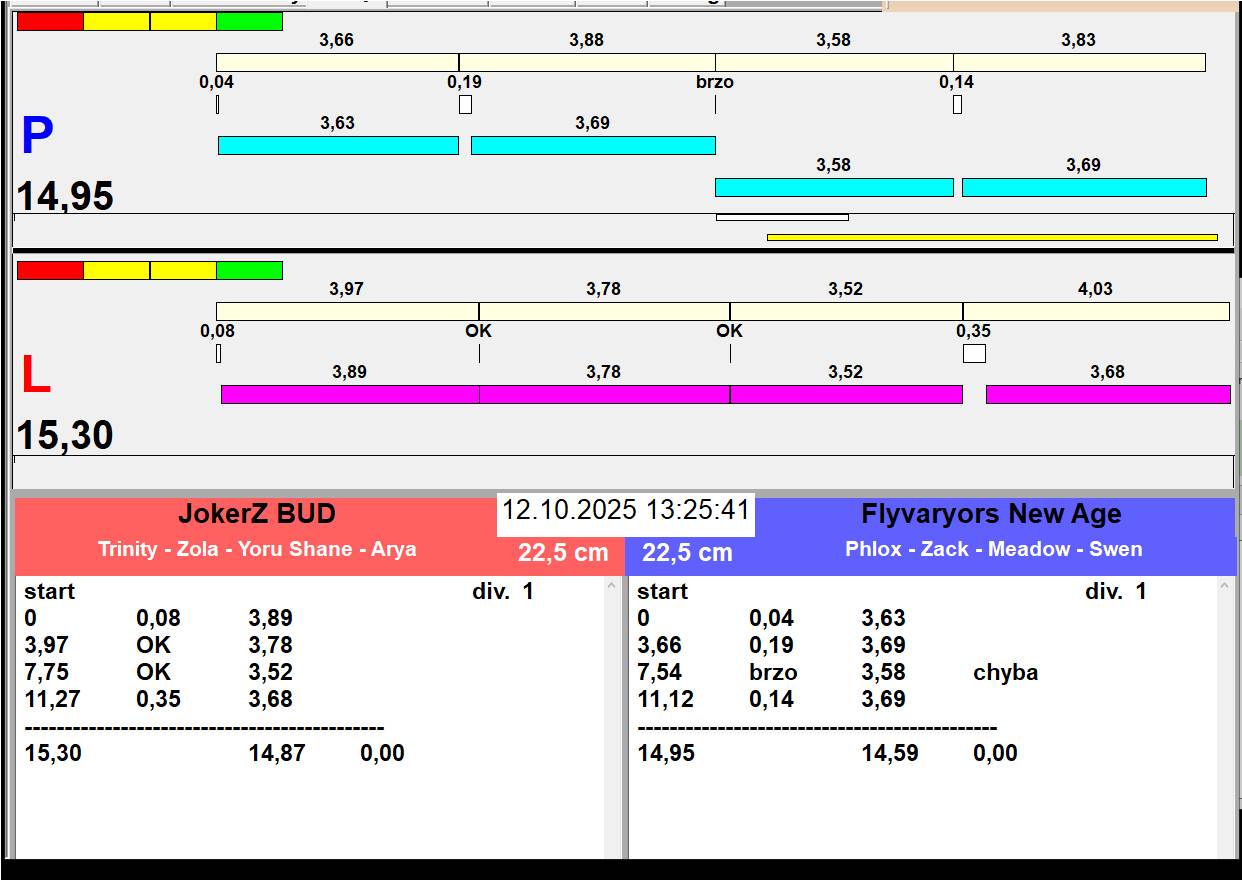Screen dimensions: 1242x880
Task: Click the 22,5 cm value on blue header
Action: click(687, 553)
